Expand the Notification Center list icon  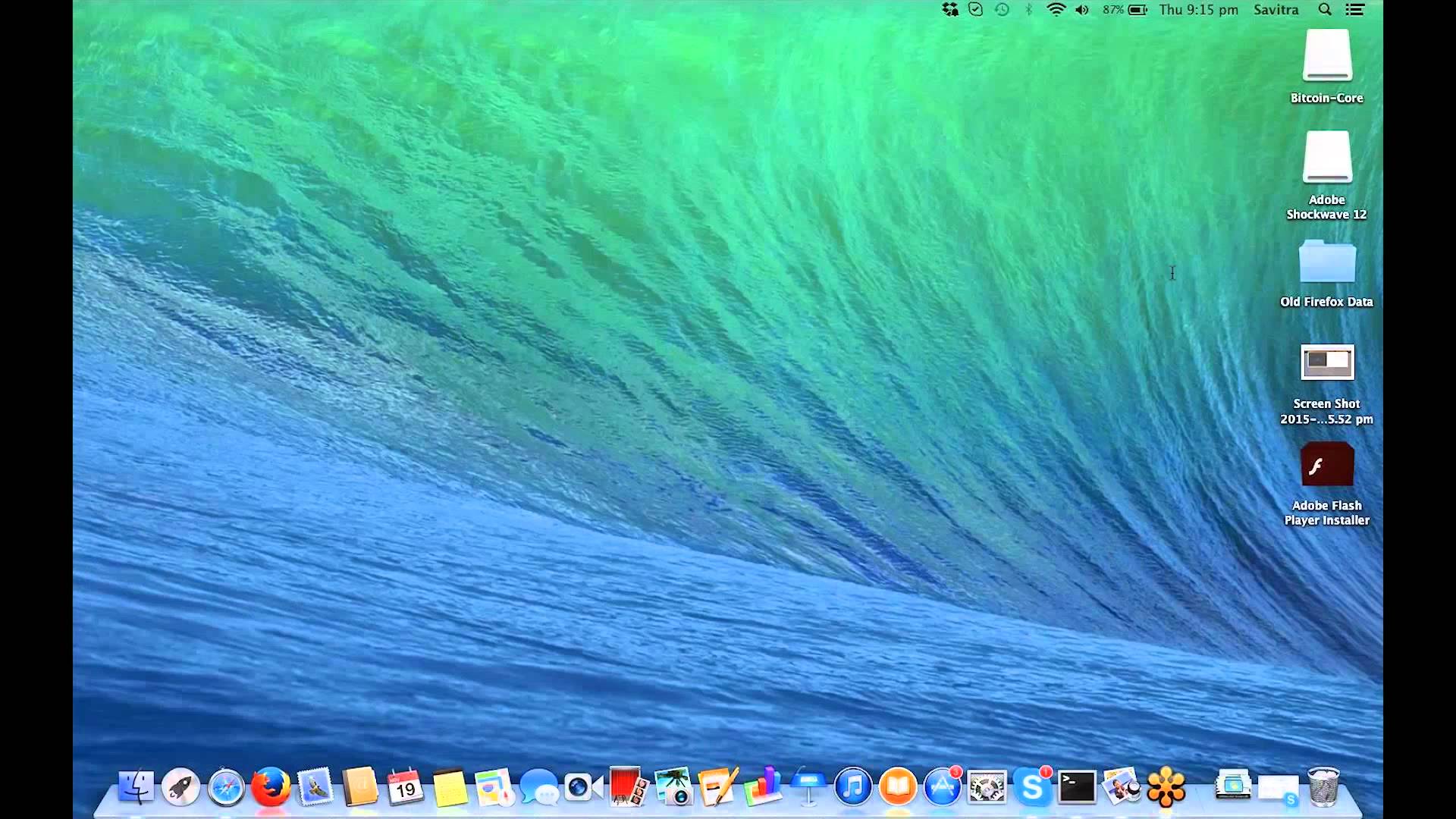[1355, 10]
